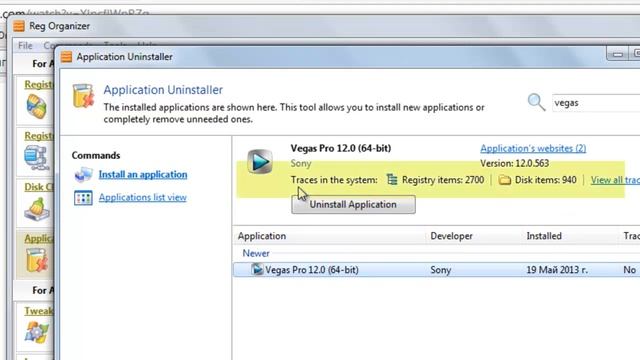Click the Applications list view grid icon
This screenshot has width=640, height=360.
click(x=83, y=198)
